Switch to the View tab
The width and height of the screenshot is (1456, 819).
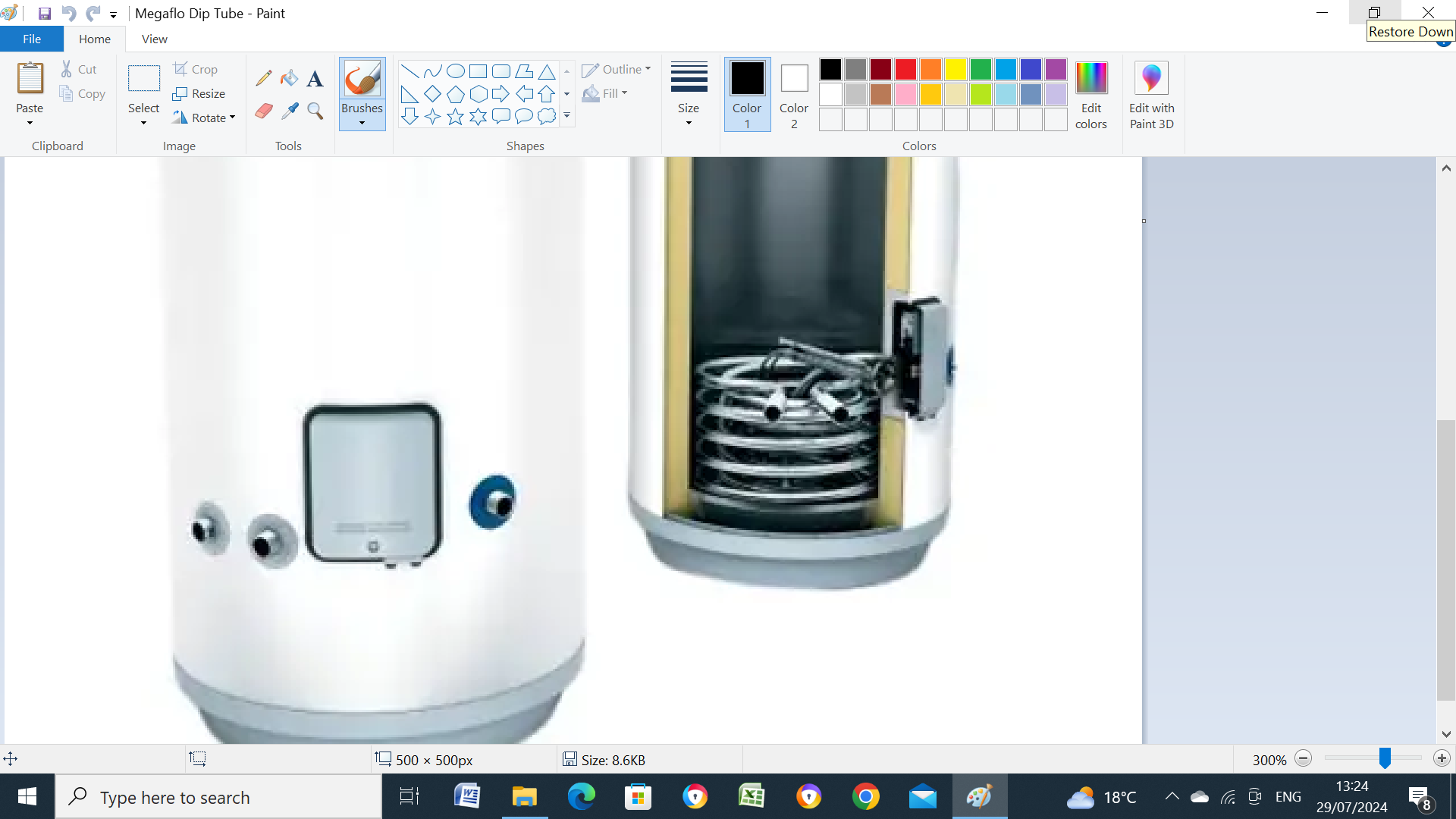pos(155,39)
